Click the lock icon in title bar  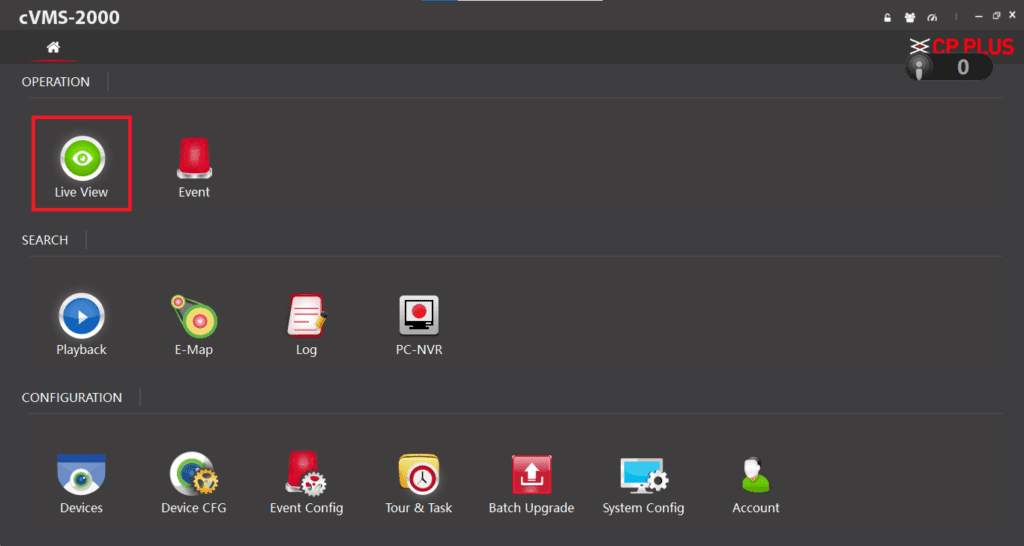(x=886, y=17)
